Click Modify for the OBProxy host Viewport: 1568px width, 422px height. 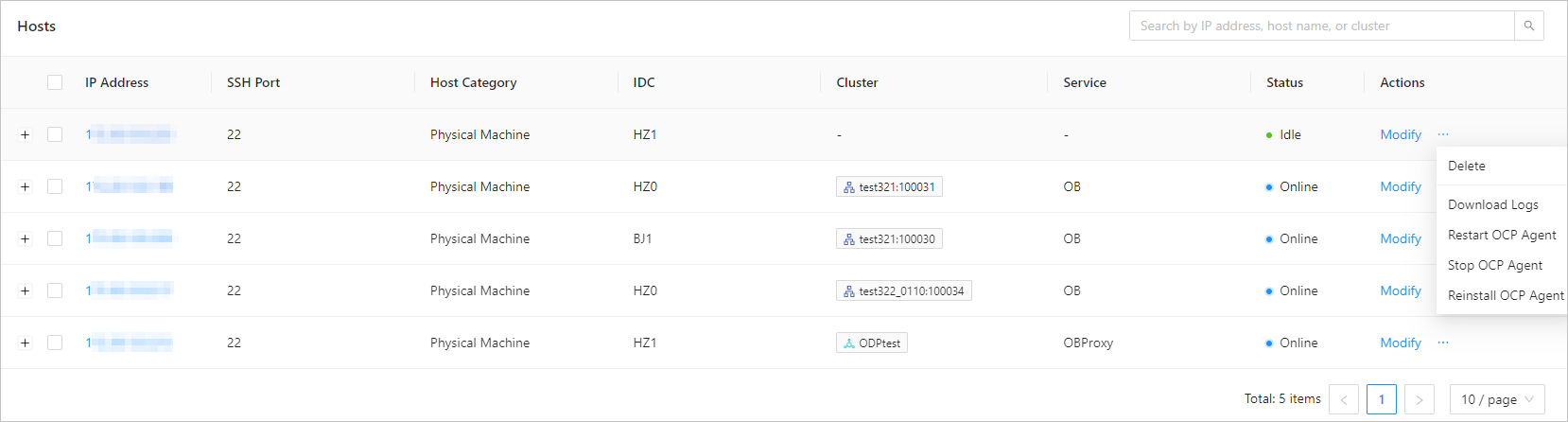[x=1401, y=343]
